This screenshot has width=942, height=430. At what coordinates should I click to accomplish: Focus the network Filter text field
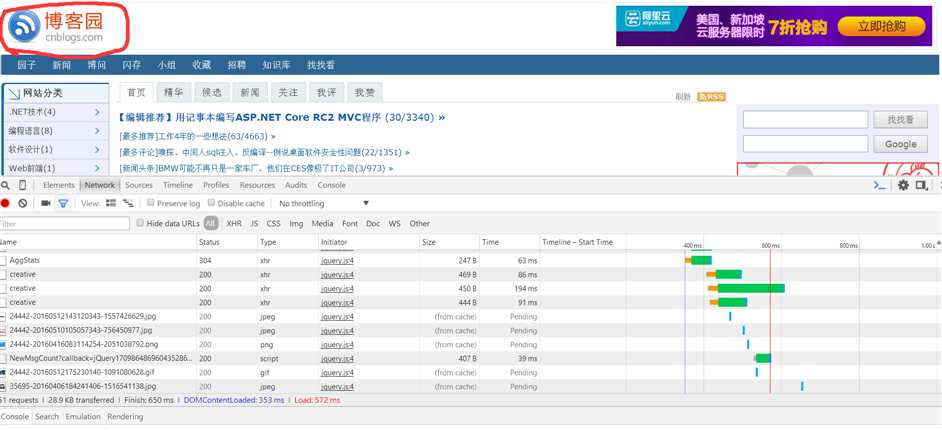64,223
